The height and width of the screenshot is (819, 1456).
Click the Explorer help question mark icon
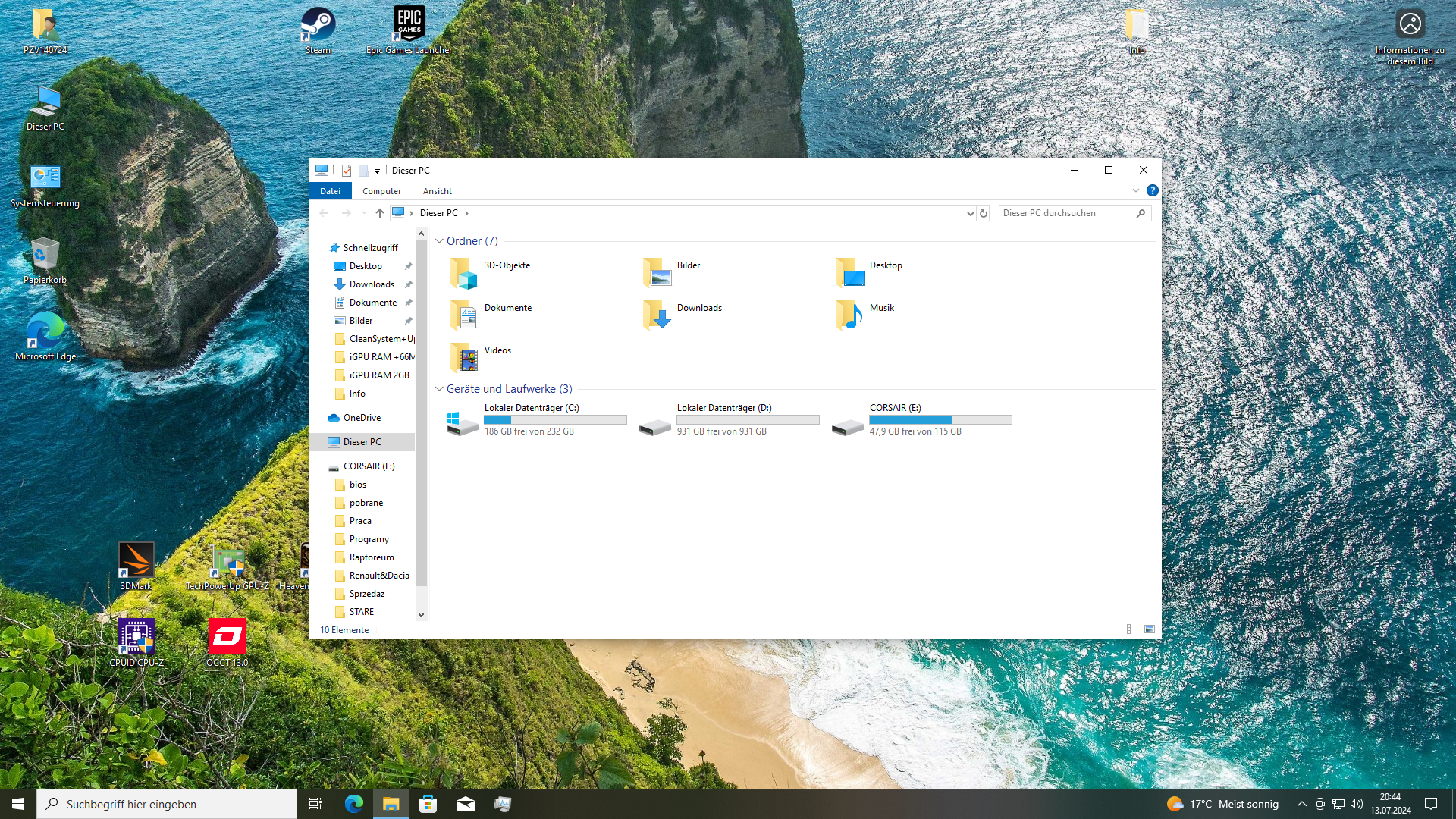1152,190
